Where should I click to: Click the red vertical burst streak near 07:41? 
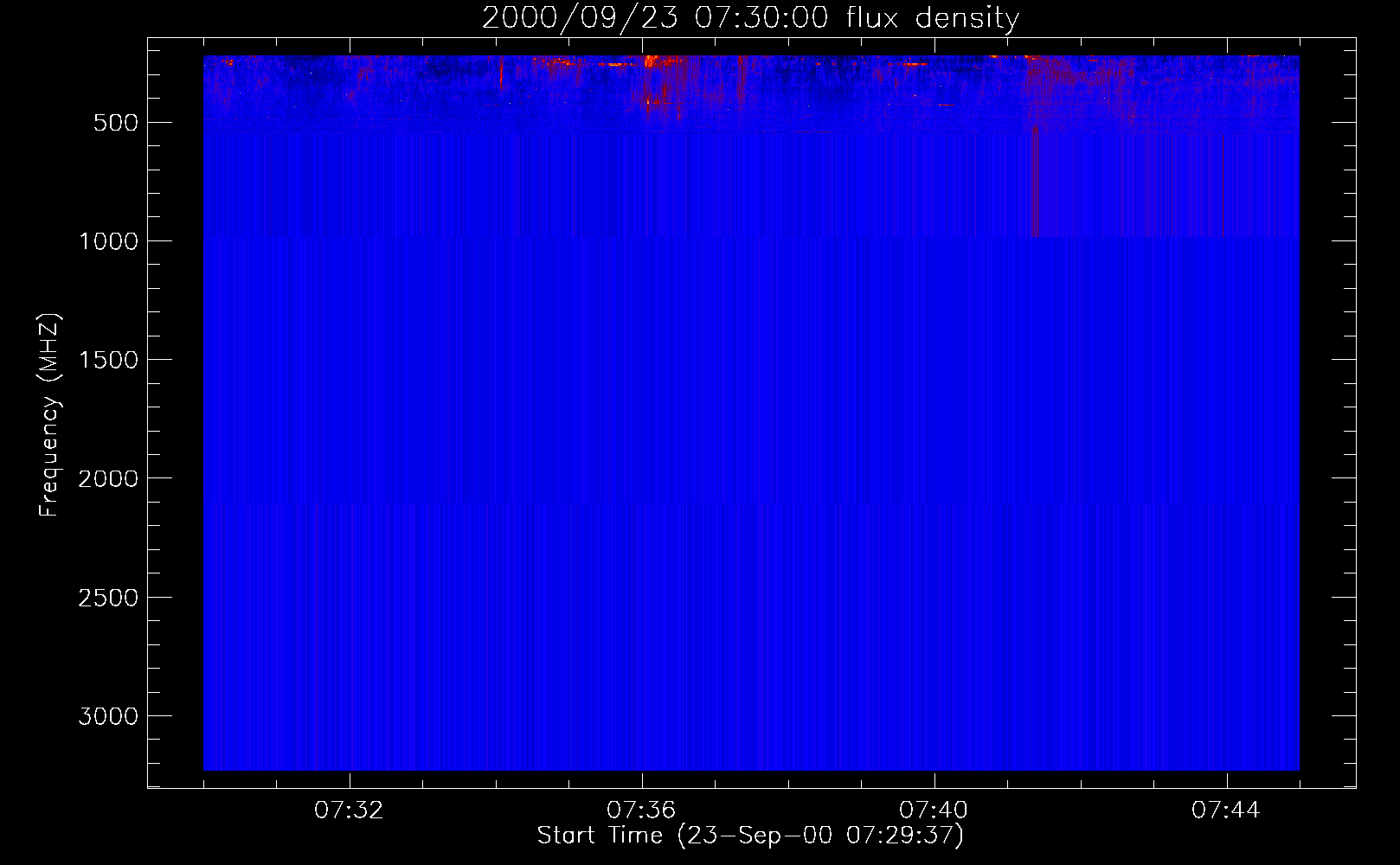(1036, 182)
